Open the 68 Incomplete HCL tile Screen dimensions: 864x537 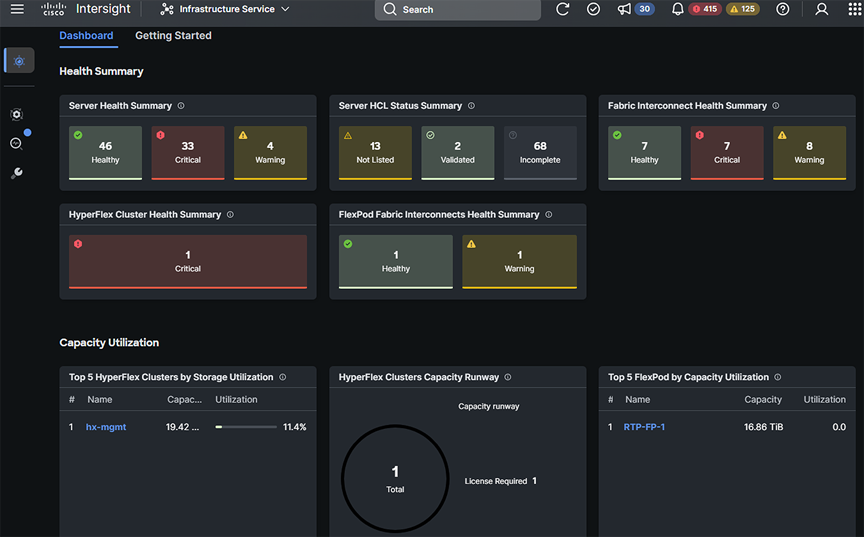pyautogui.click(x=540, y=153)
